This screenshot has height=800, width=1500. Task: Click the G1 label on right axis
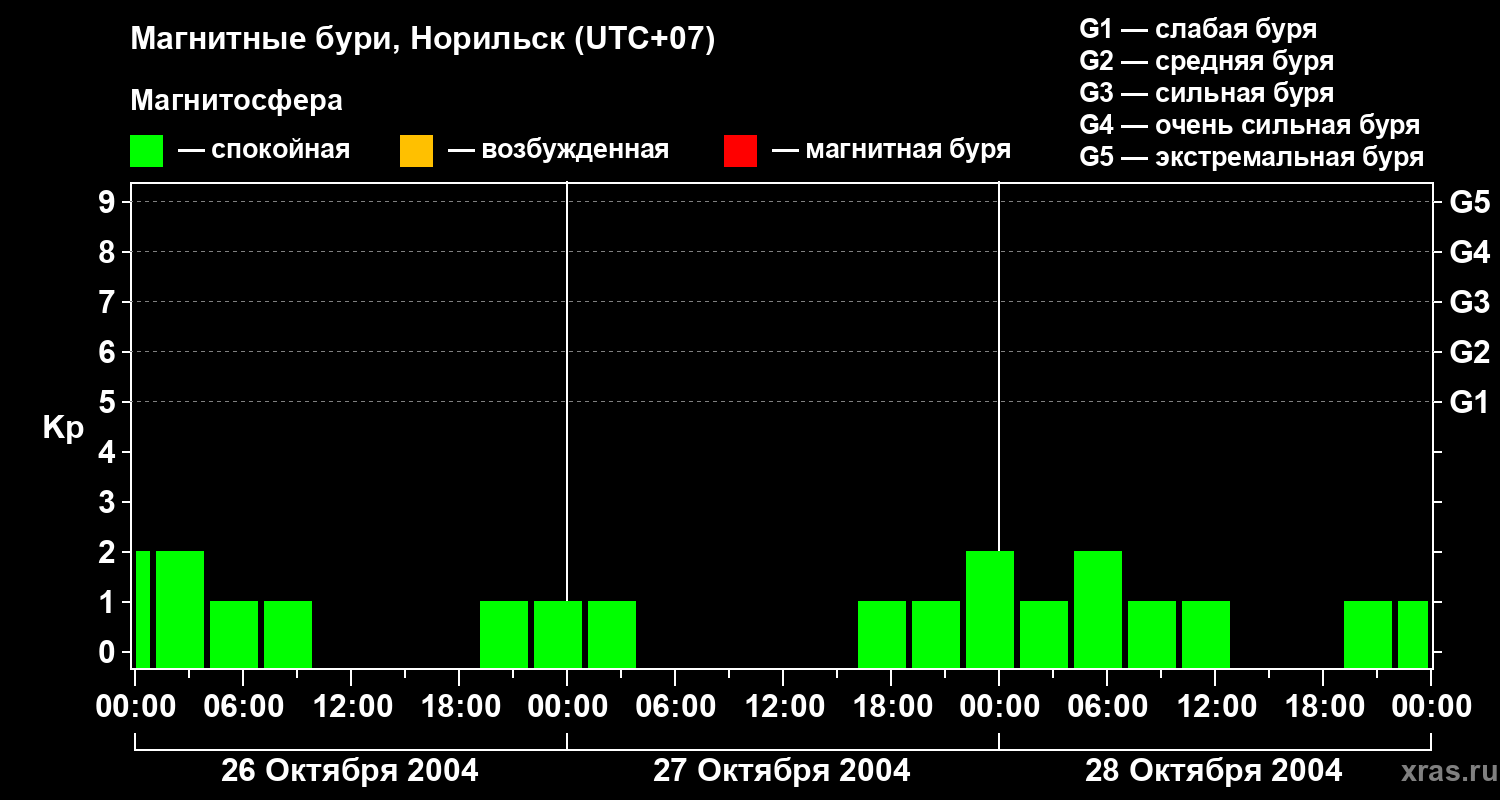(1469, 402)
